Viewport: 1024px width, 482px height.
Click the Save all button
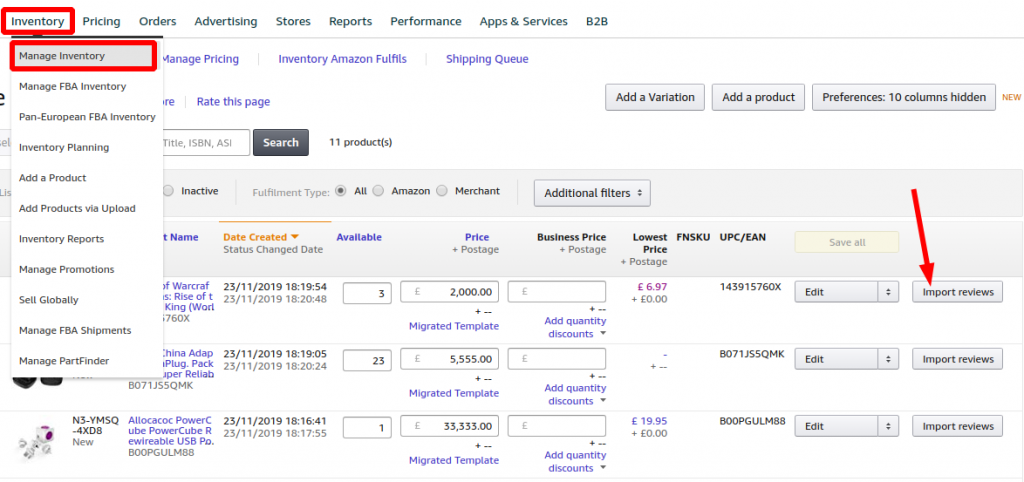tap(847, 242)
